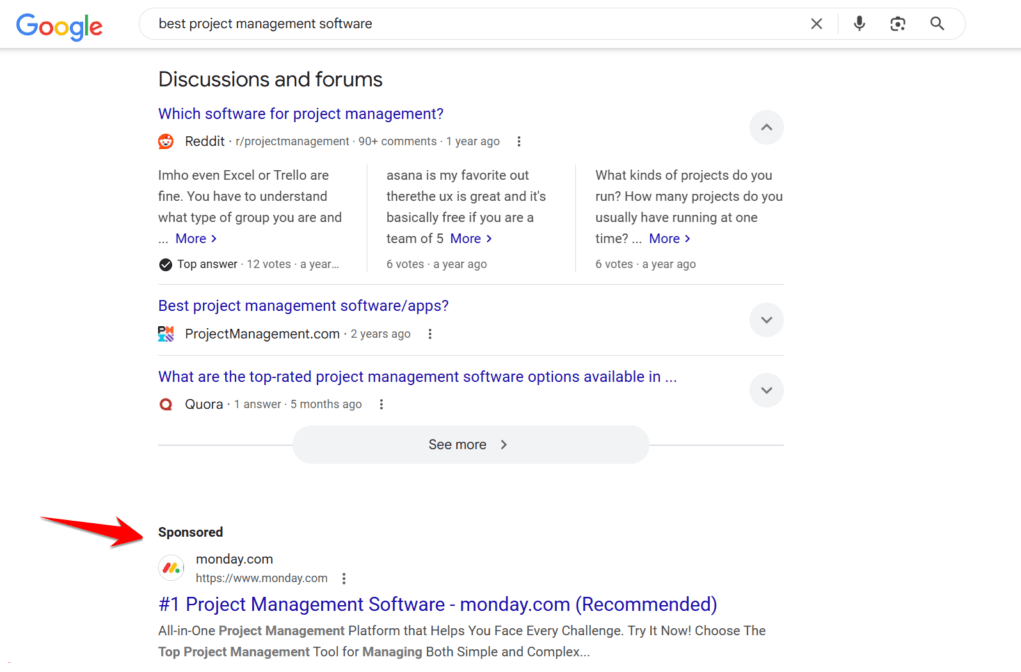The image size is (1021, 672).
Task: Click the search magnifier icon
Action: click(936, 23)
